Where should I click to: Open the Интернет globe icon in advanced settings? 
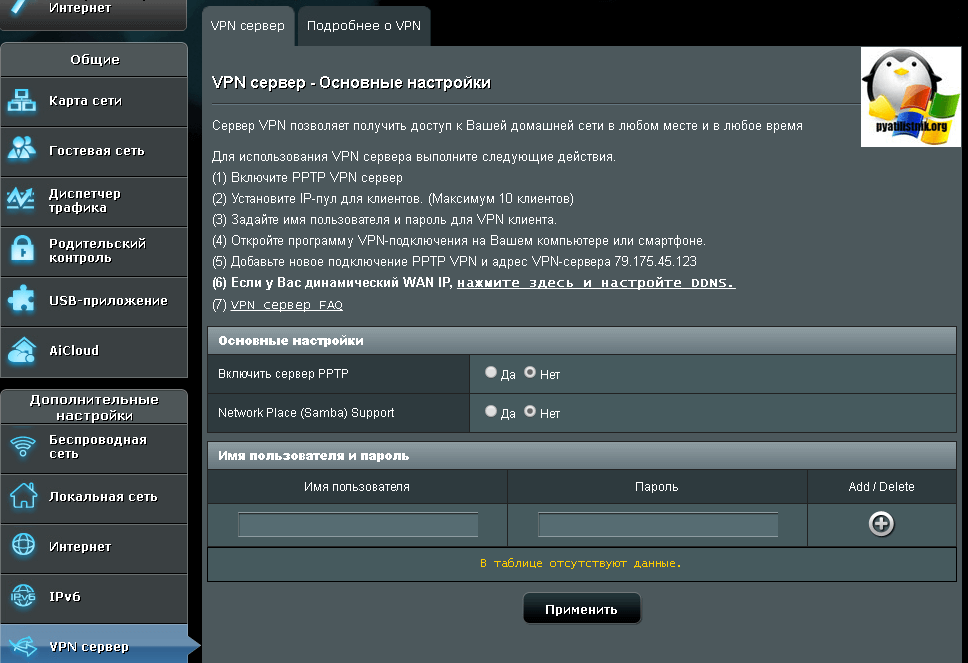[x=23, y=545]
